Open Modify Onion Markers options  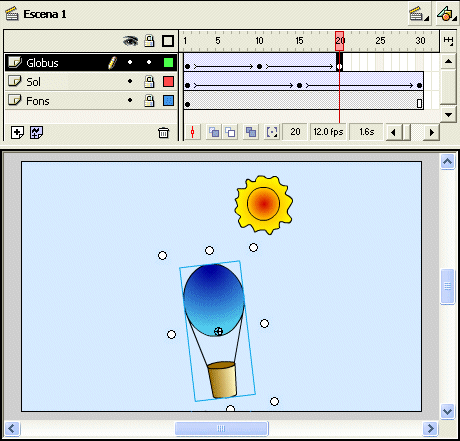[x=272, y=132]
